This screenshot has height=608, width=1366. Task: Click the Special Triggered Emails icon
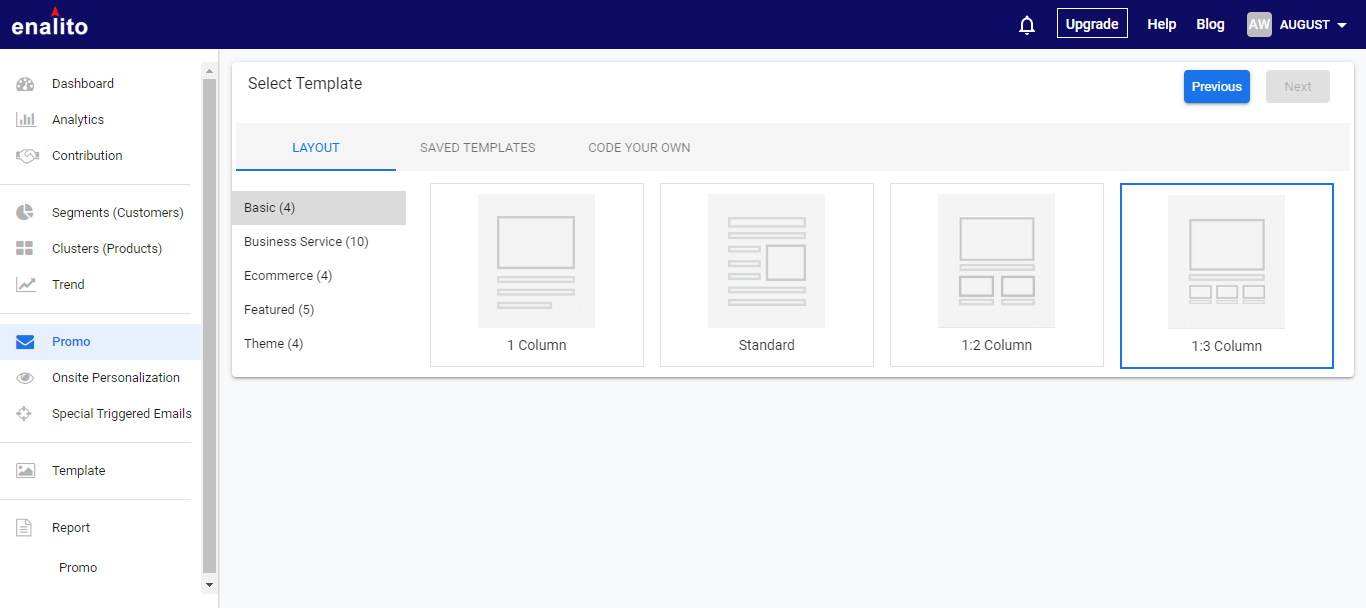click(26, 414)
